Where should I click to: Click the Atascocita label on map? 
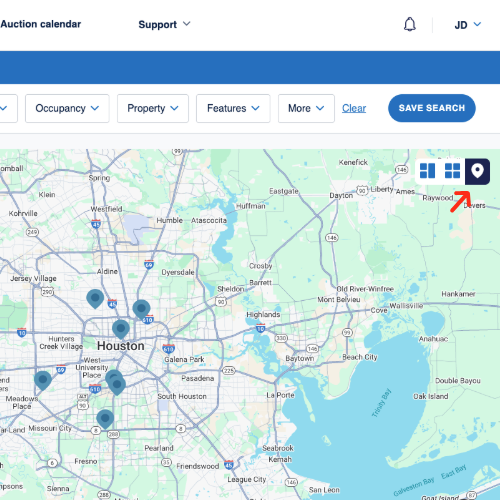pos(209,220)
